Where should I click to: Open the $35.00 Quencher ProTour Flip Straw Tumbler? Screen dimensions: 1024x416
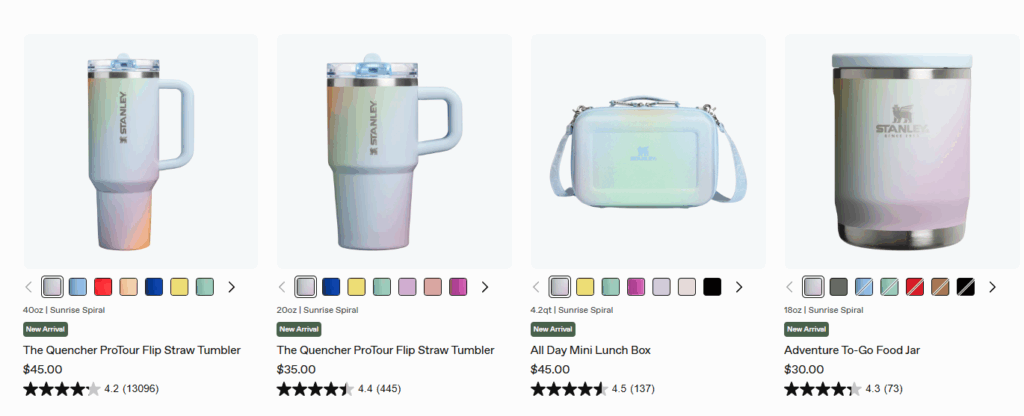(x=385, y=350)
